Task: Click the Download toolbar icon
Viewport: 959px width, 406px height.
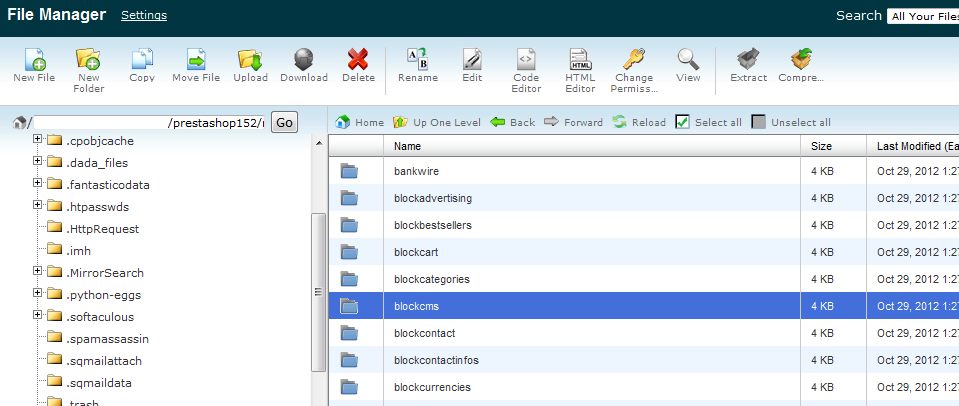Action: (x=304, y=60)
